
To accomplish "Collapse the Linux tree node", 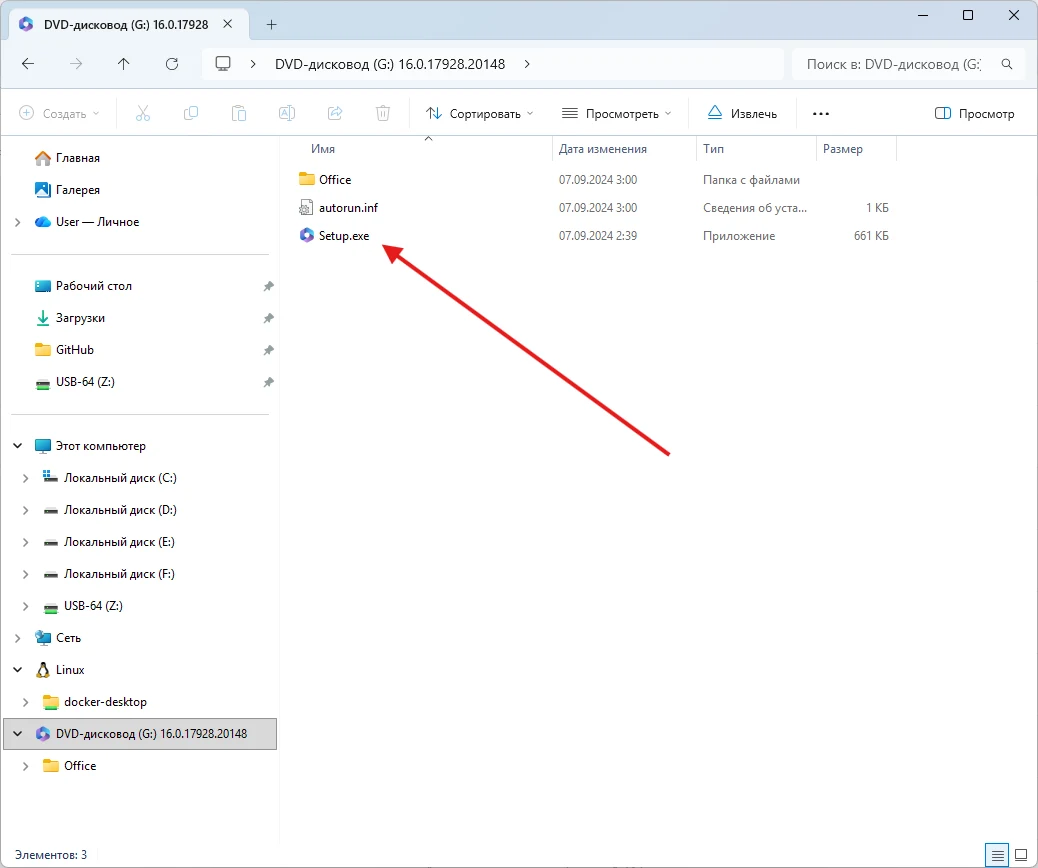I will click(18, 670).
